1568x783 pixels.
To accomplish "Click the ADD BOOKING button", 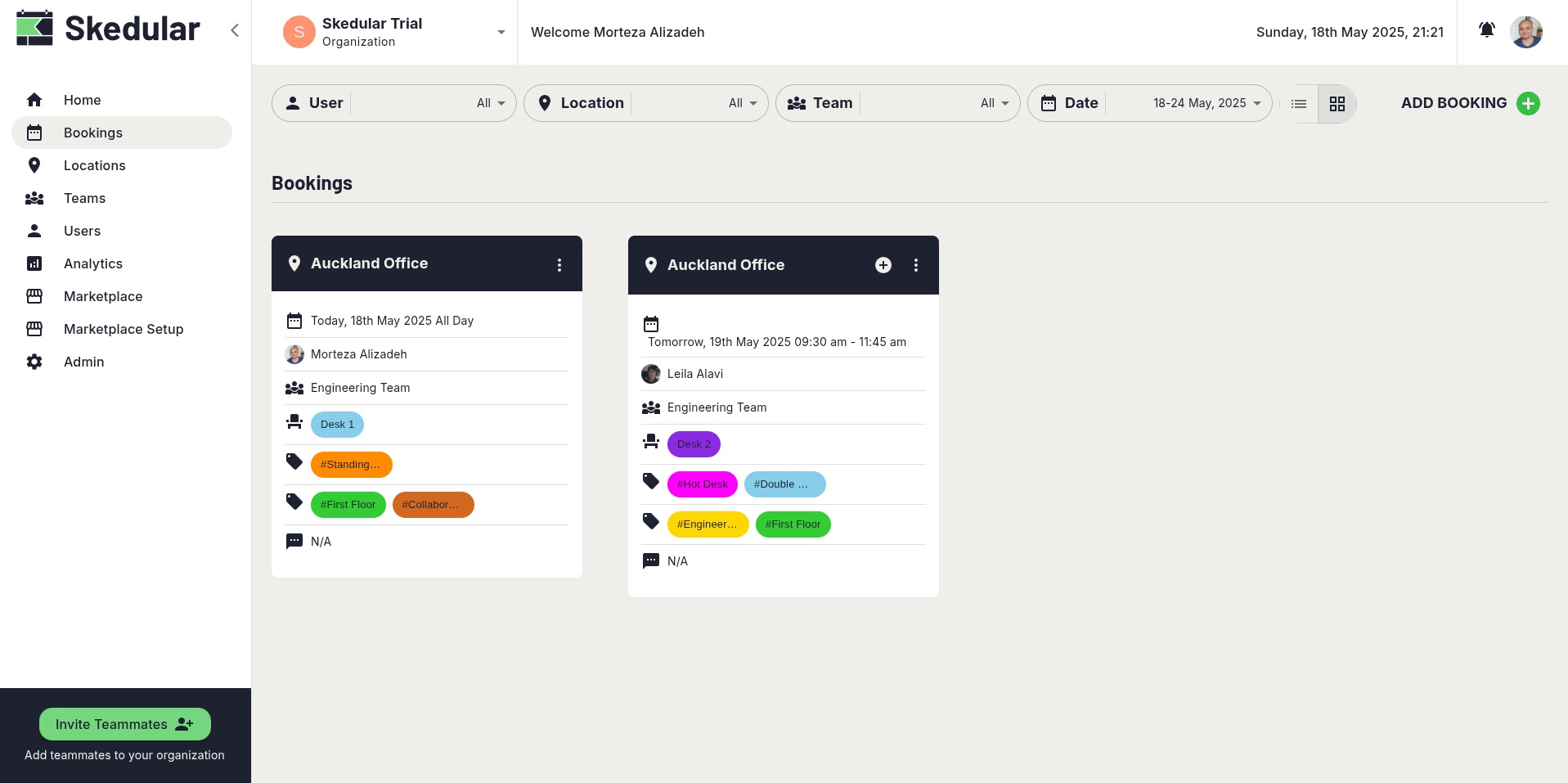I will point(1453,103).
